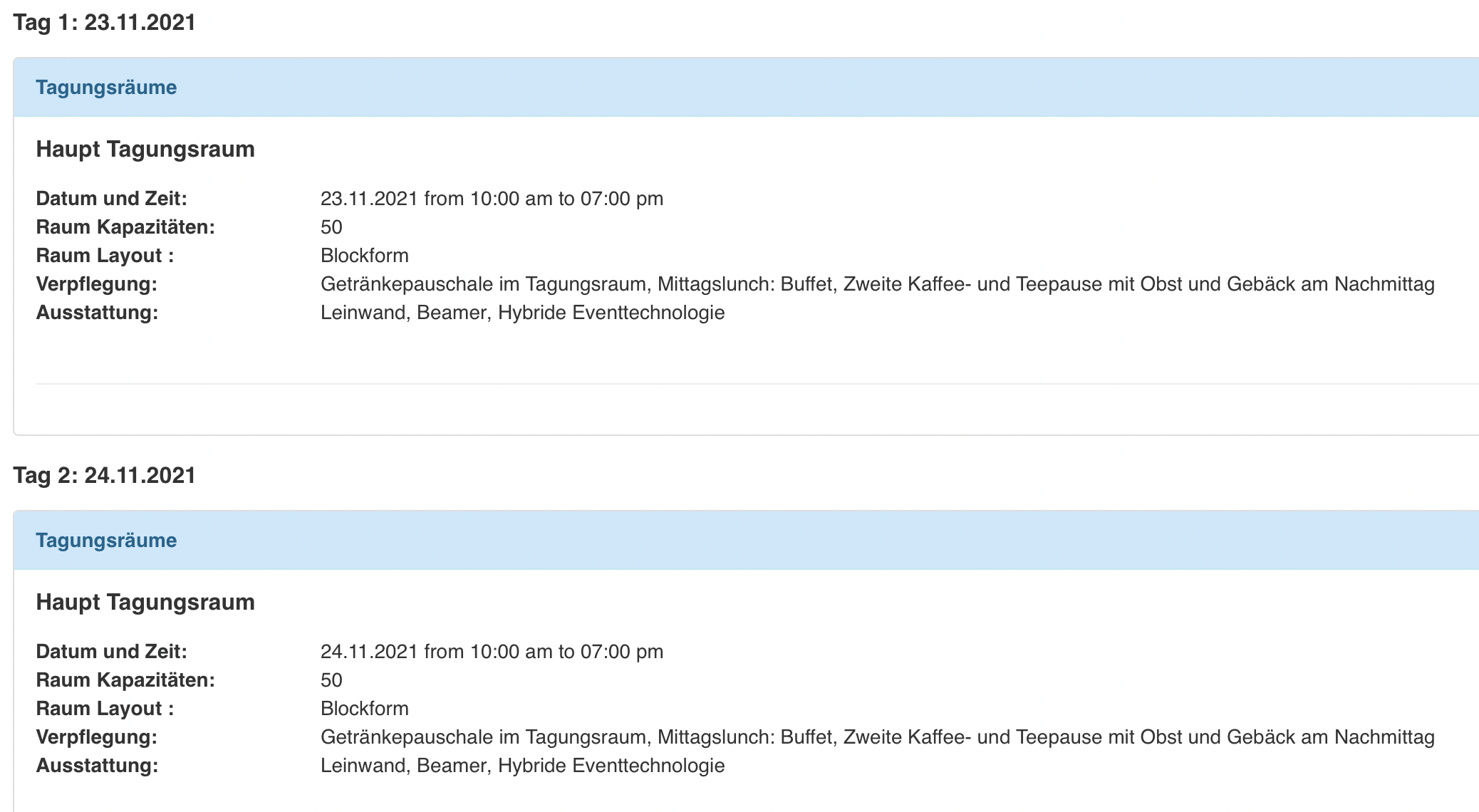Click the Blockform layout value for Tag 1
This screenshot has height=812, width=1479.
[365, 256]
